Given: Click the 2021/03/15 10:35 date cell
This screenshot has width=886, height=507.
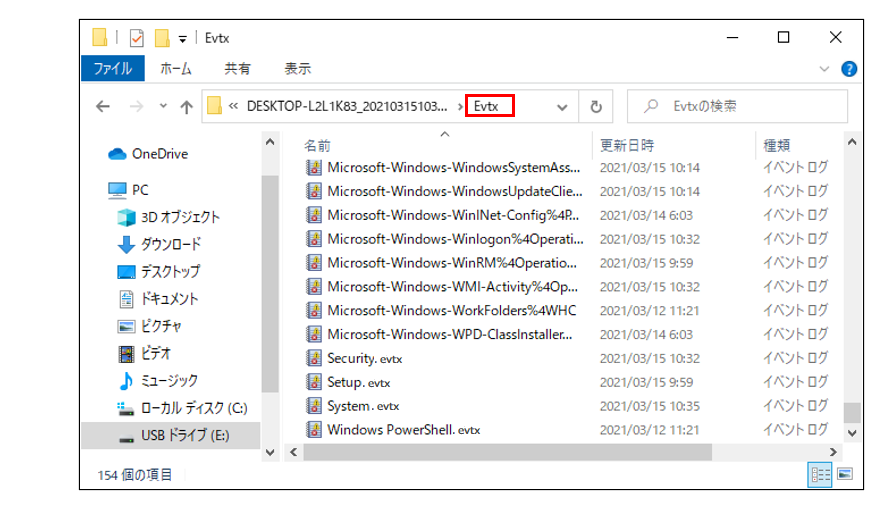Looking at the screenshot, I should point(649,406).
